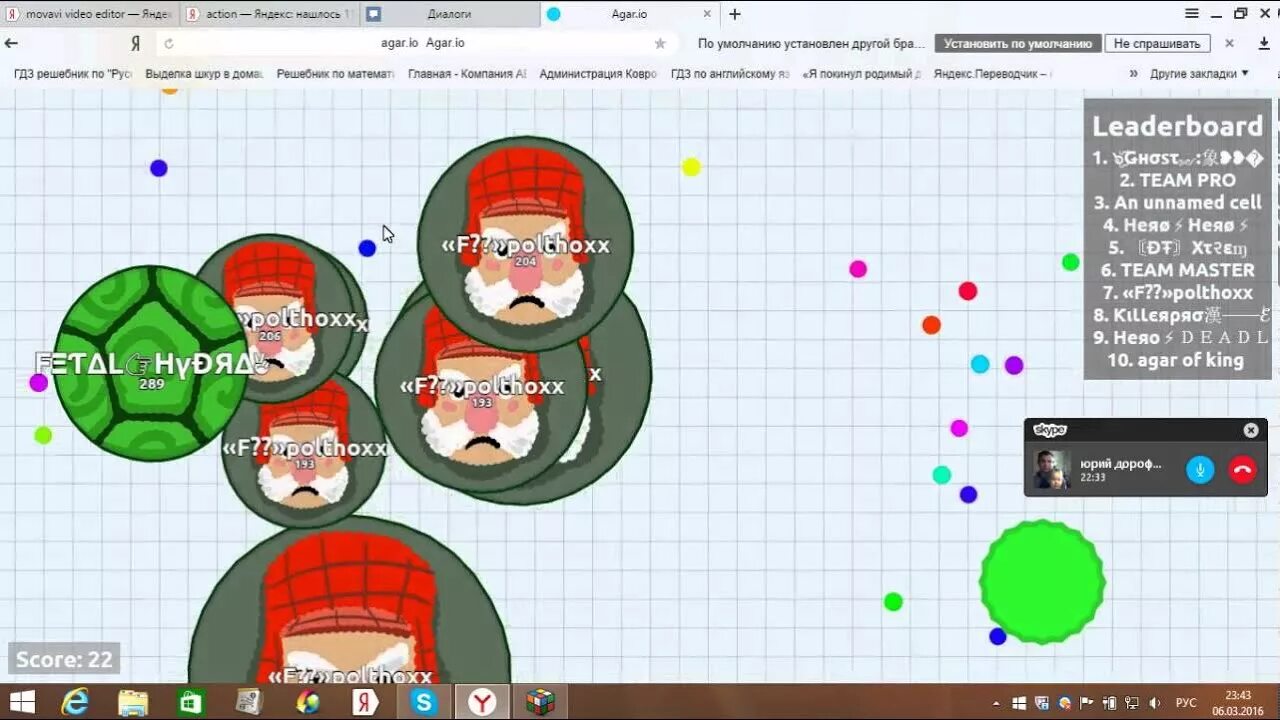
Task: Open bookmark 'ГДЗ по английскому яз'
Action: (x=730, y=74)
